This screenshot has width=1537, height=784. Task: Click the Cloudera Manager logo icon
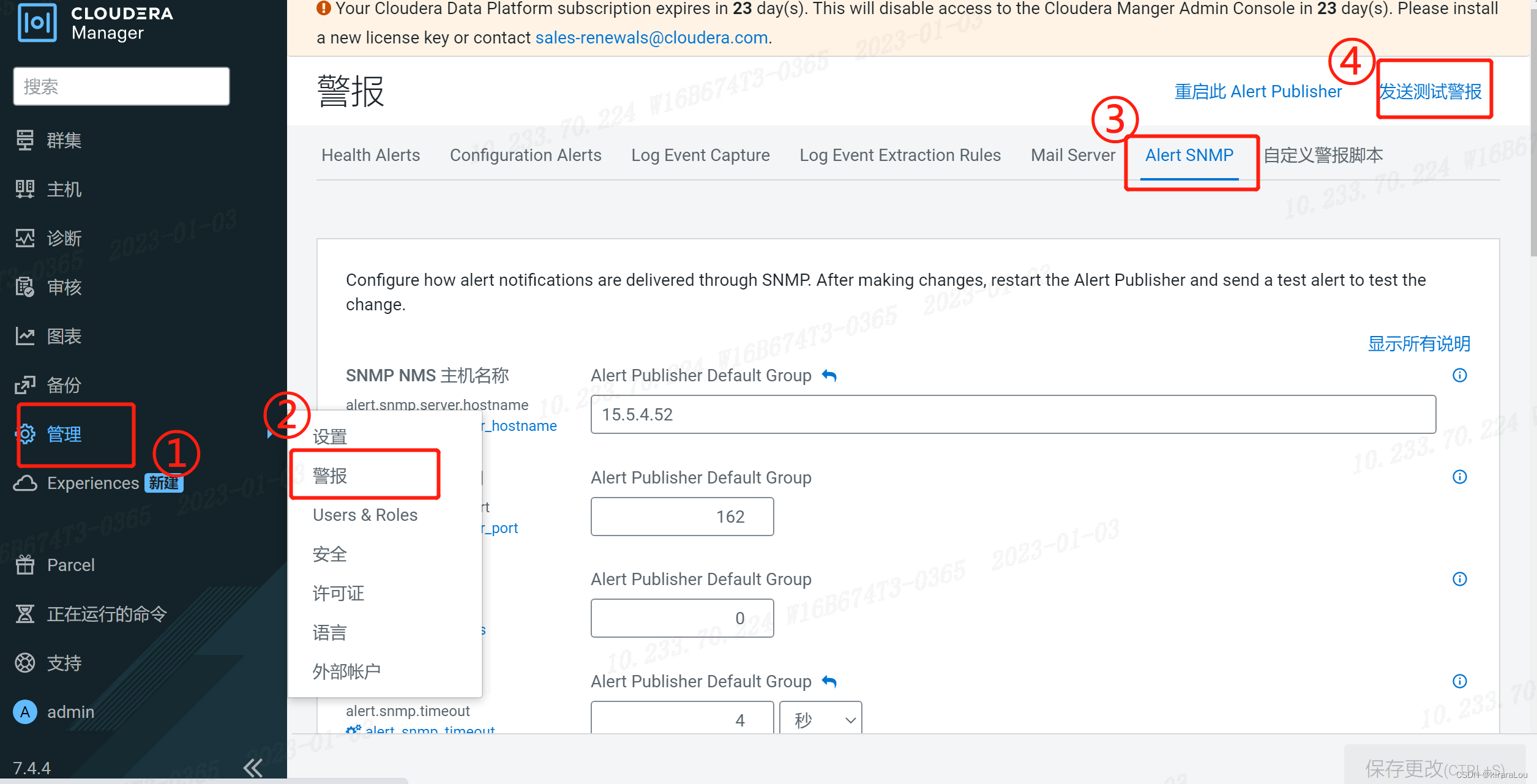[37, 23]
